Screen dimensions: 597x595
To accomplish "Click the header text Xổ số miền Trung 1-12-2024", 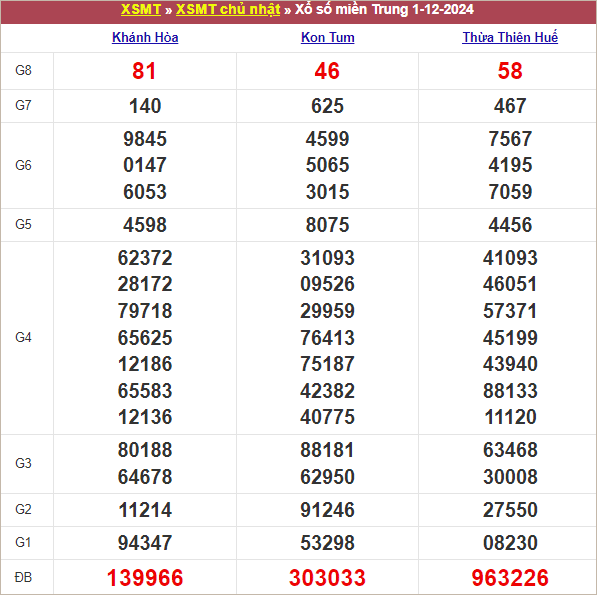I will coord(384,10).
